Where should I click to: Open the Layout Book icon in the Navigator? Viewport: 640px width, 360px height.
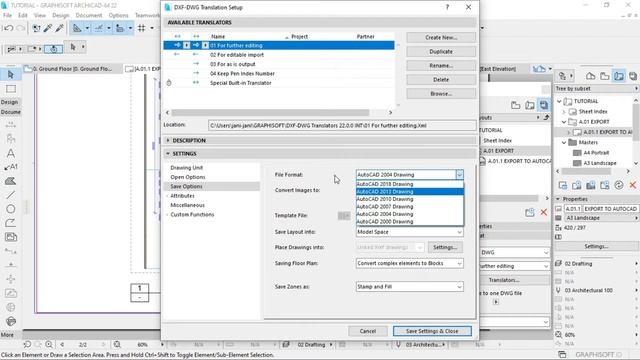pyautogui.click(x=619, y=76)
